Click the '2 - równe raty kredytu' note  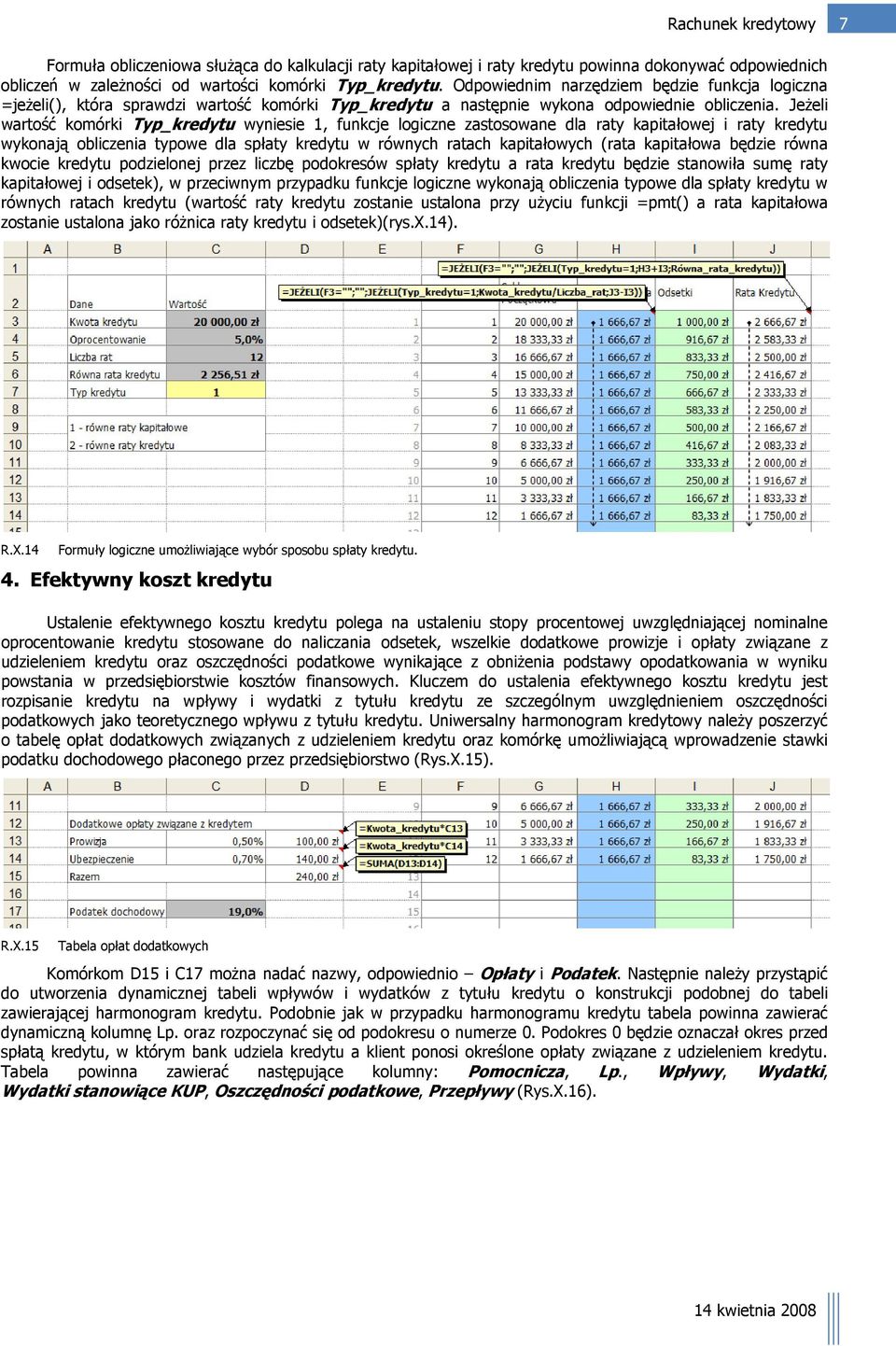point(121,445)
